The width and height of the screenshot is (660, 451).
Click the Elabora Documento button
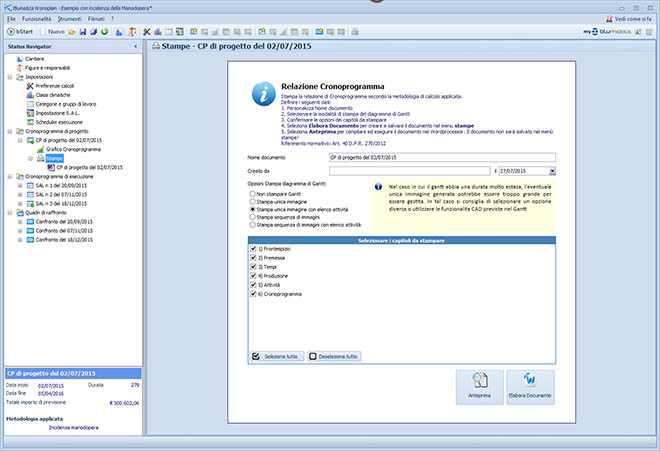point(529,386)
